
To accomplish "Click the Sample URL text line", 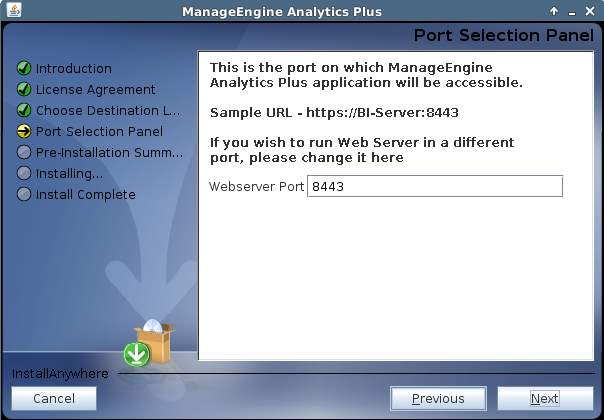I will tap(334, 113).
